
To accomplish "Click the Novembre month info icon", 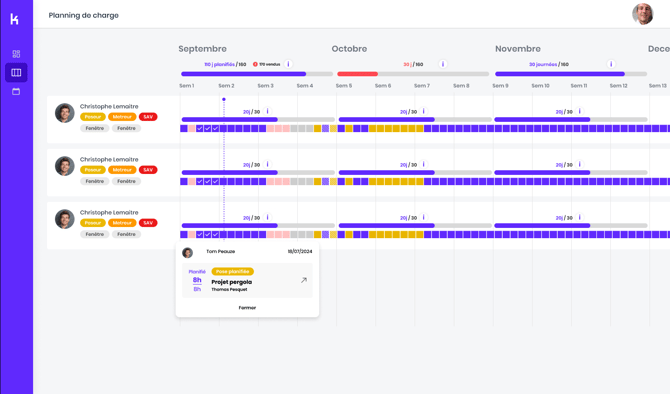I will click(x=611, y=64).
